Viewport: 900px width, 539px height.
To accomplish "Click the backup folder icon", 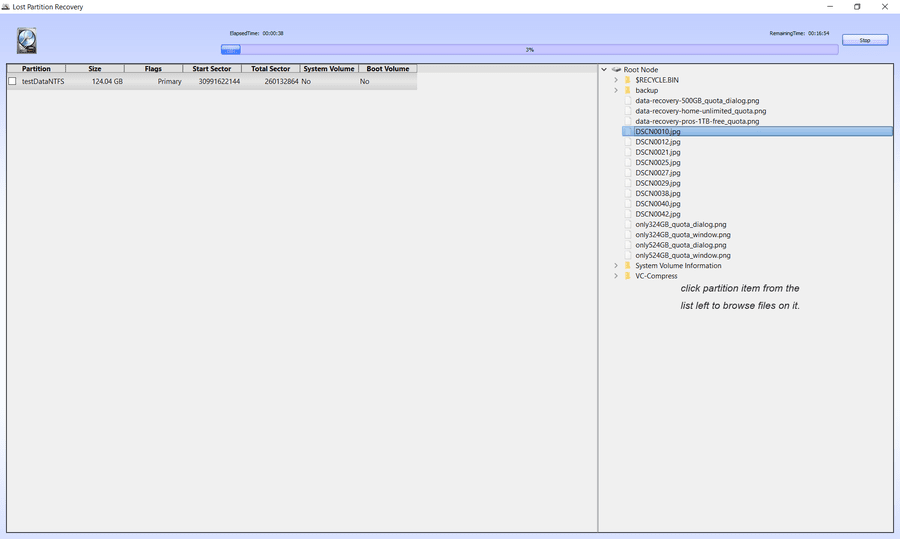I will pos(628,90).
